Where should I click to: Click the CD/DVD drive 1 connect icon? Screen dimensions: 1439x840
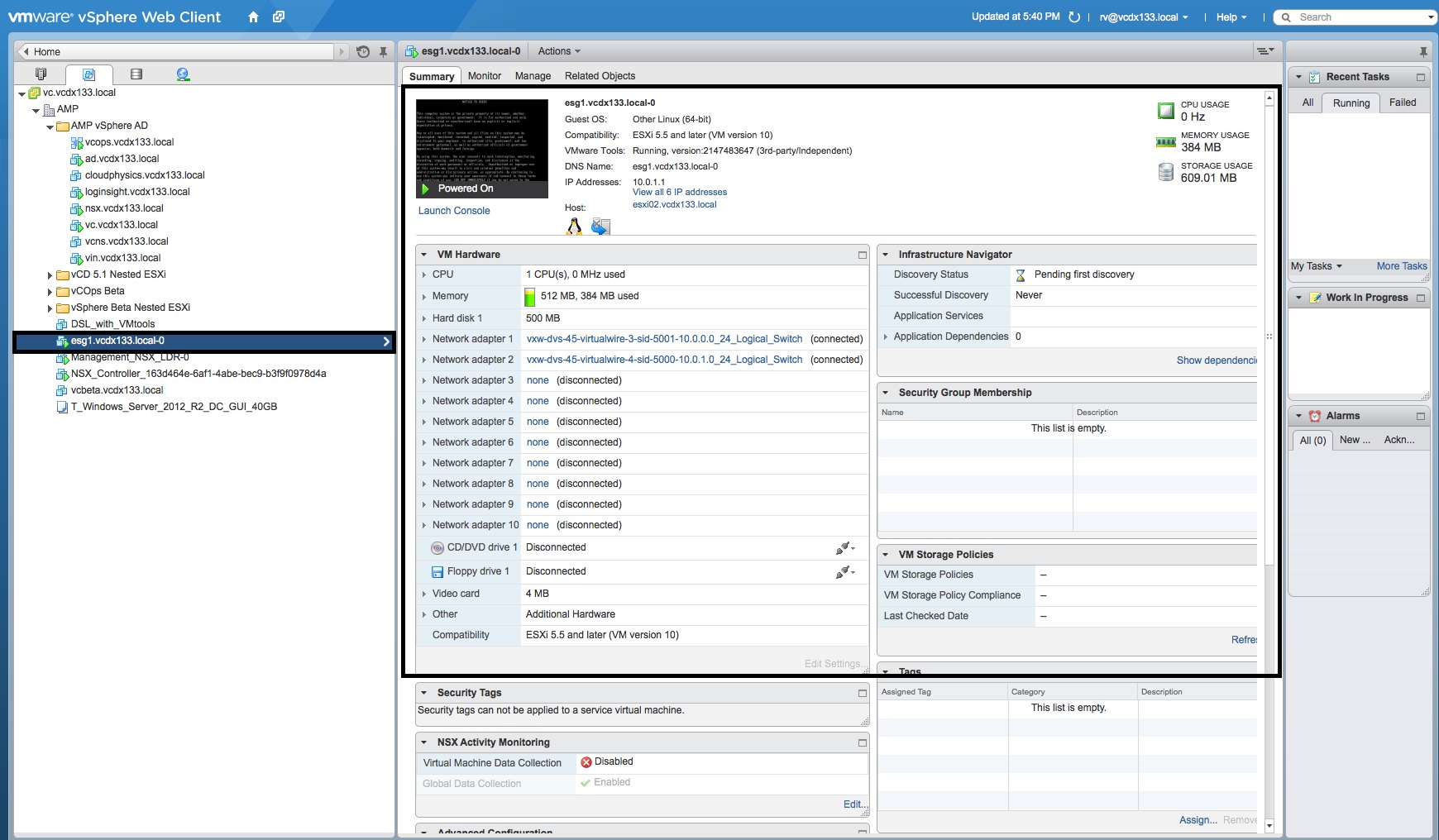click(844, 548)
